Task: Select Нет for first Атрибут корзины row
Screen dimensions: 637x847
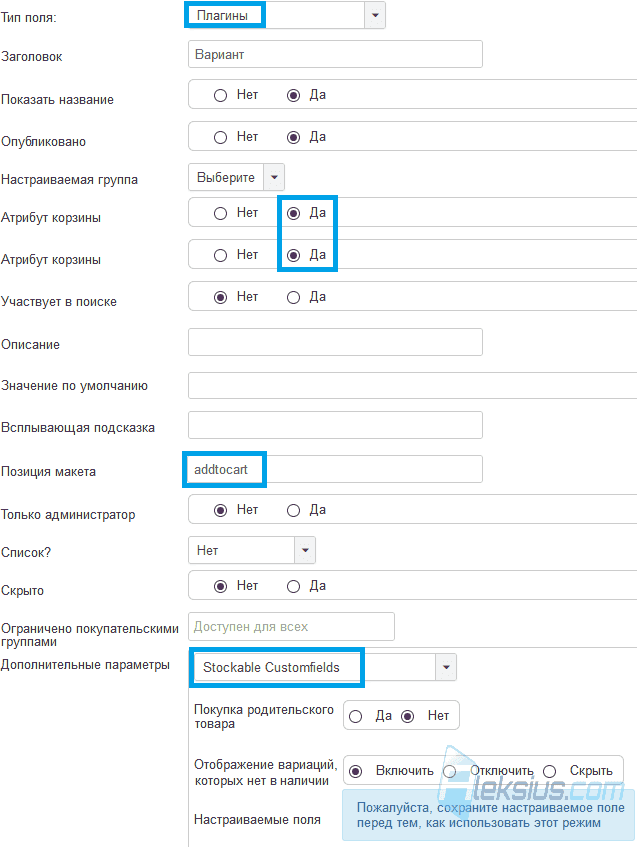Action: pos(220,213)
